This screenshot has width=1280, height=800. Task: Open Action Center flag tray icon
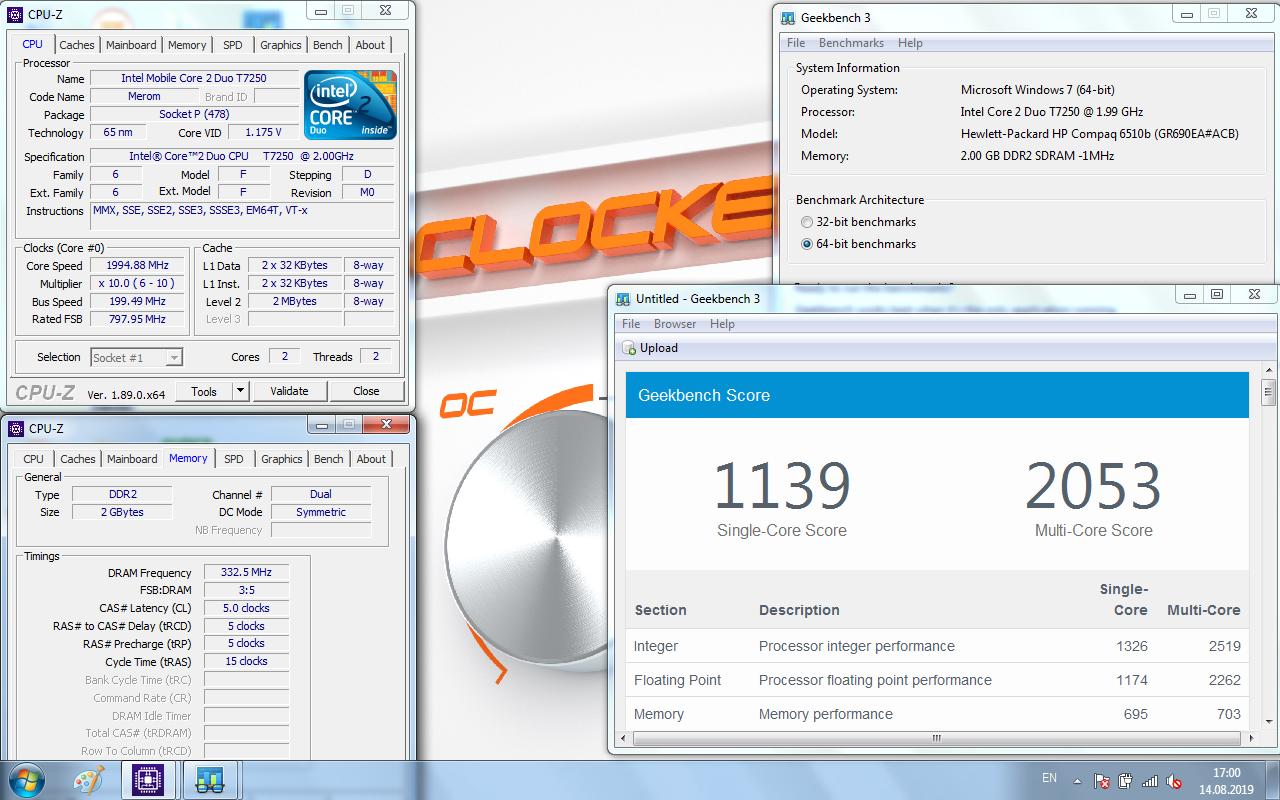pyautogui.click(x=1102, y=781)
